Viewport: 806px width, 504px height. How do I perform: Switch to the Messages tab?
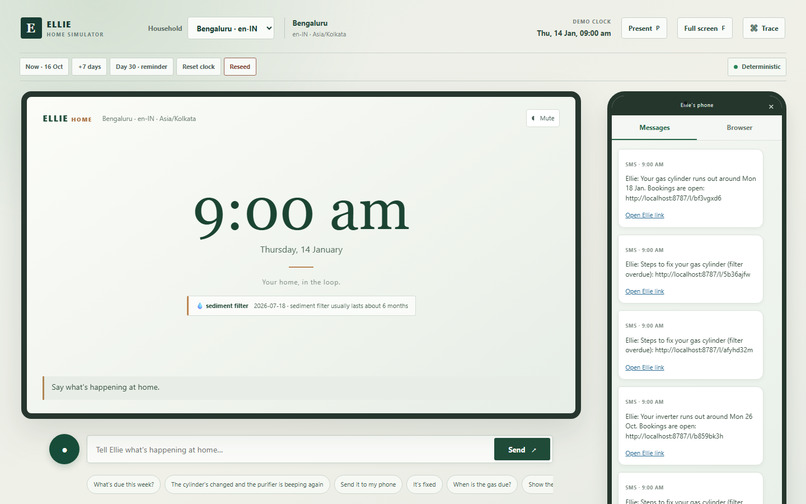point(654,128)
